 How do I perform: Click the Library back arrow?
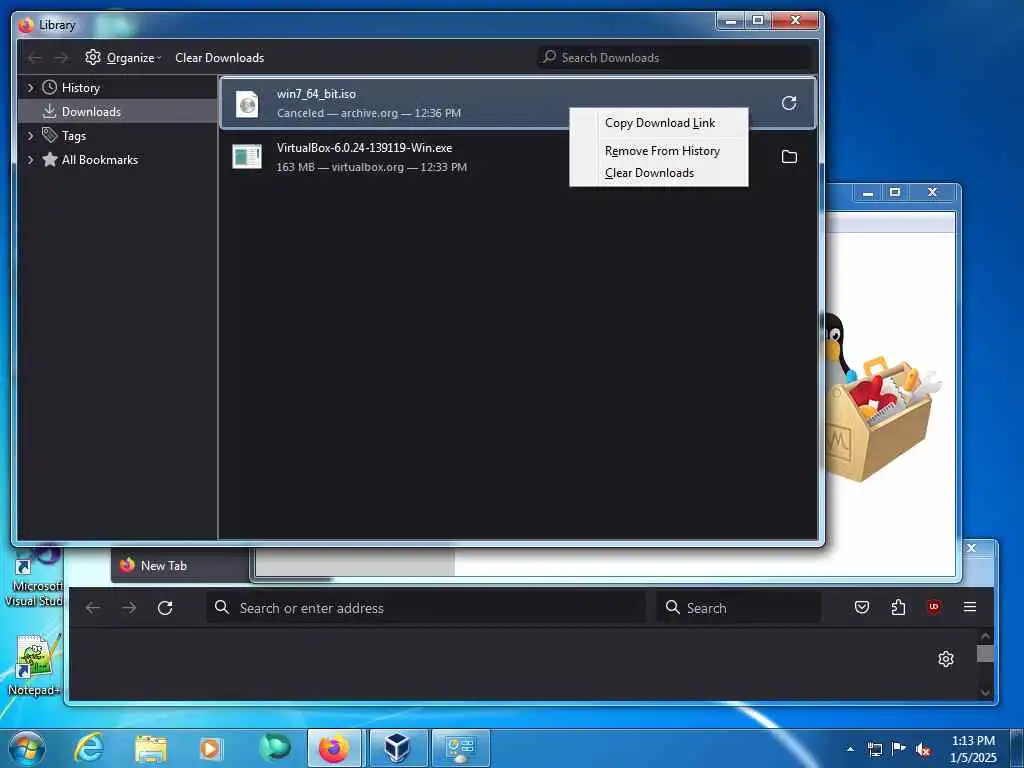tap(35, 58)
